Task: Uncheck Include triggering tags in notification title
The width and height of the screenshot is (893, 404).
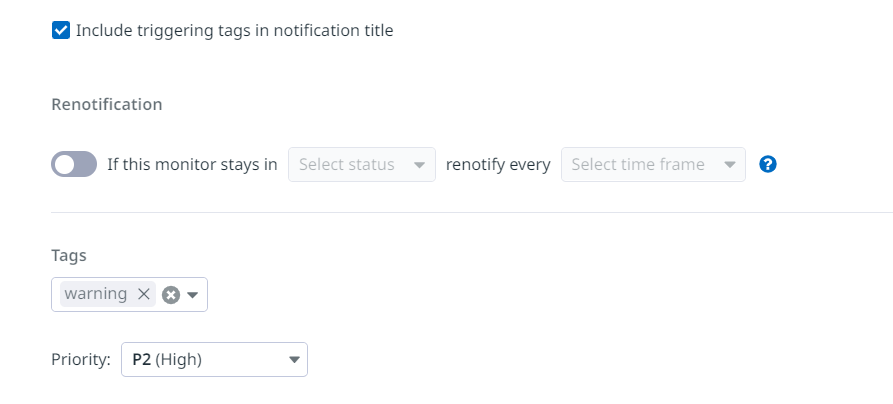Action: point(61,30)
